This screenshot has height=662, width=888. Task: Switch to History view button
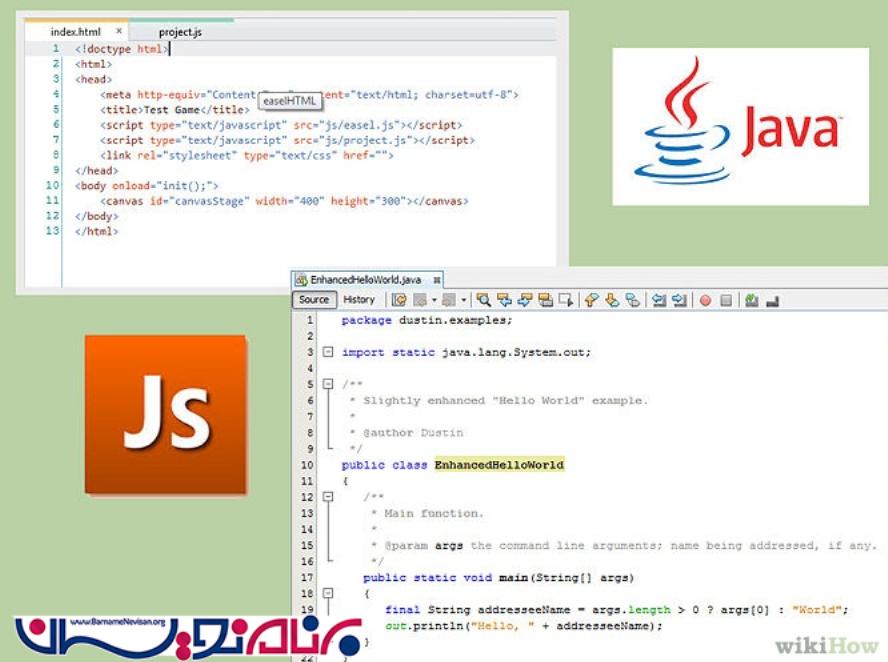pos(359,300)
